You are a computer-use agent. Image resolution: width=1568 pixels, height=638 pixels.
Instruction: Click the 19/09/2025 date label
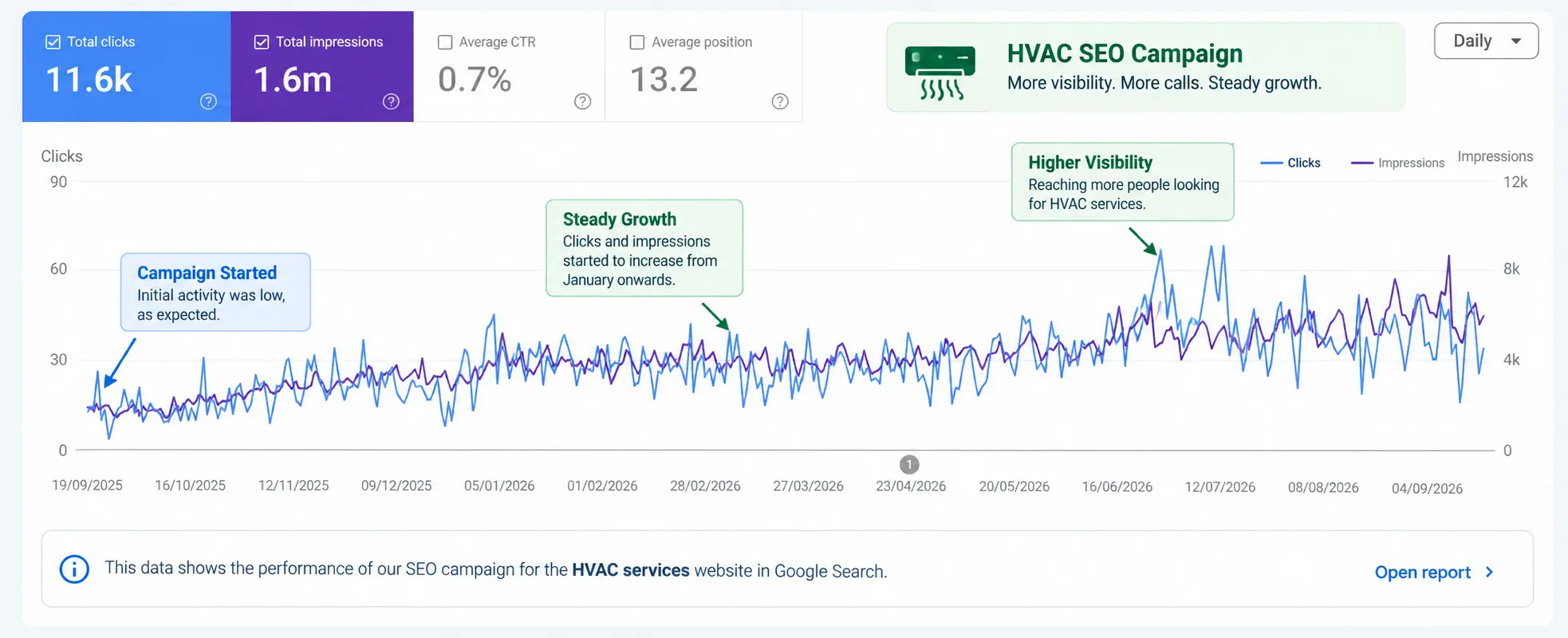tap(87, 486)
